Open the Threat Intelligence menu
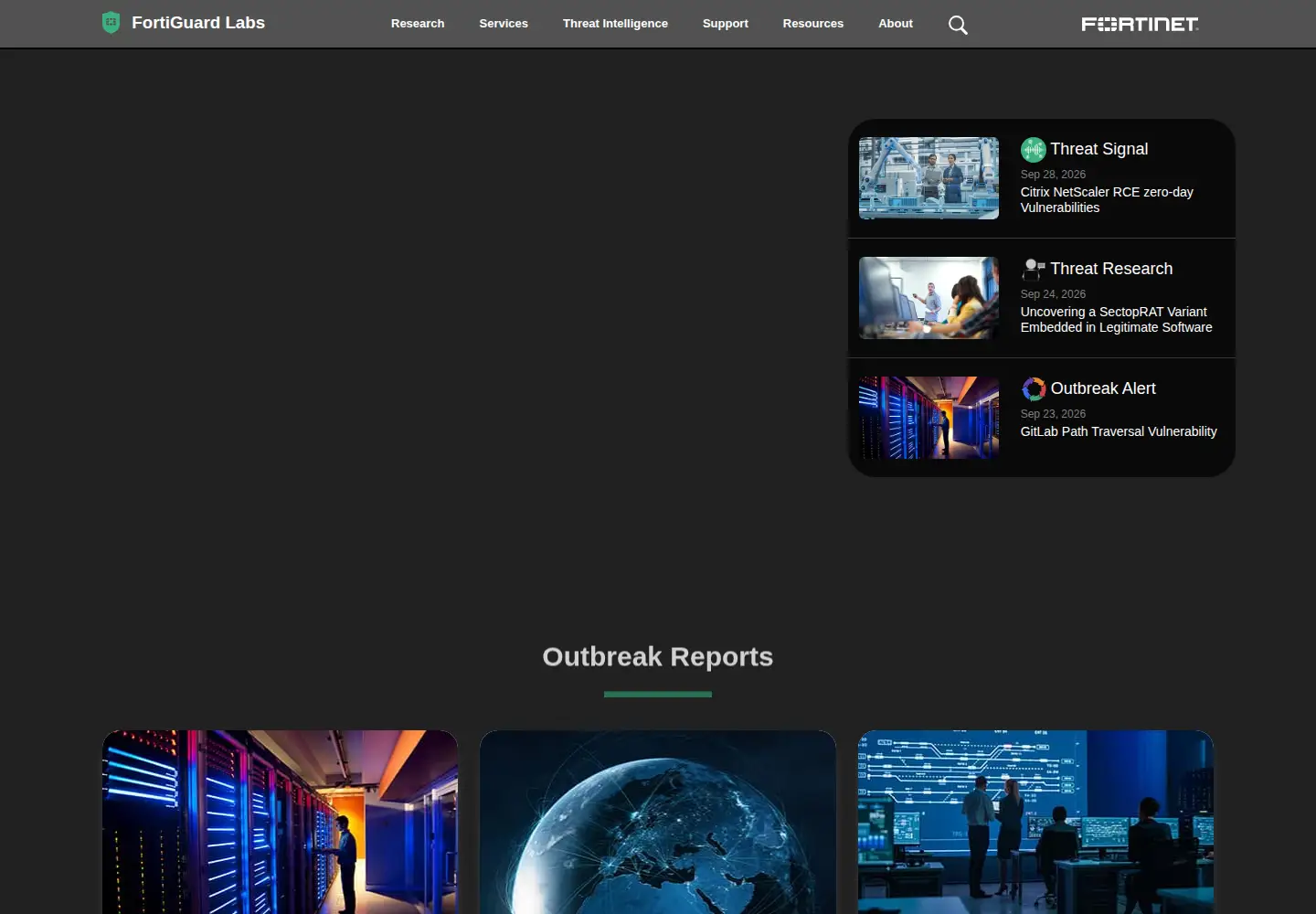Screen dimensions: 1316x914 [x=615, y=24]
